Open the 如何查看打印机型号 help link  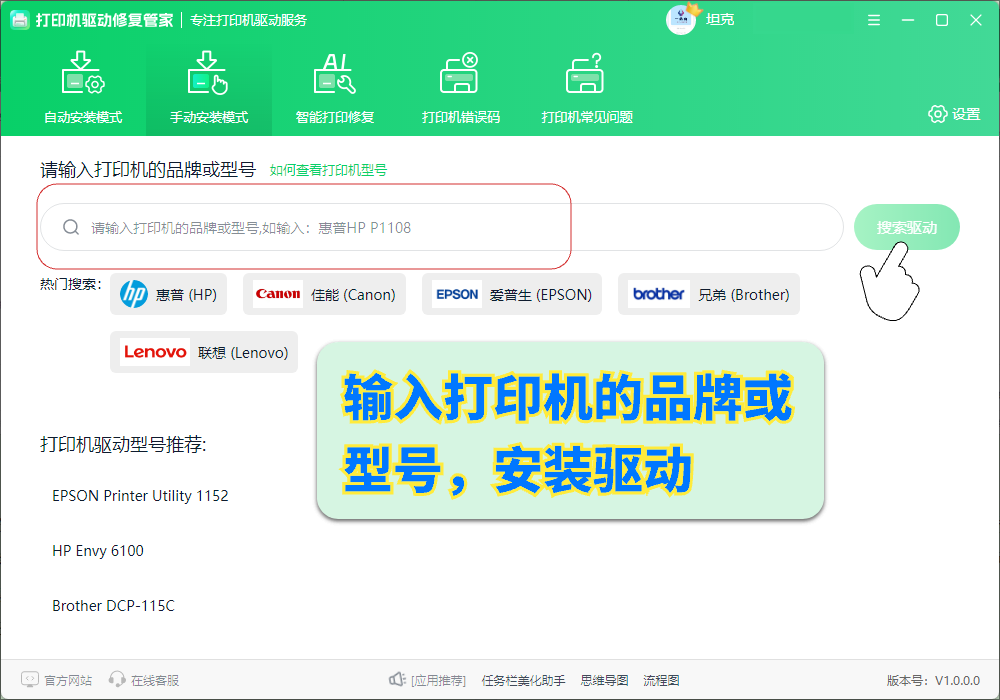click(x=328, y=170)
